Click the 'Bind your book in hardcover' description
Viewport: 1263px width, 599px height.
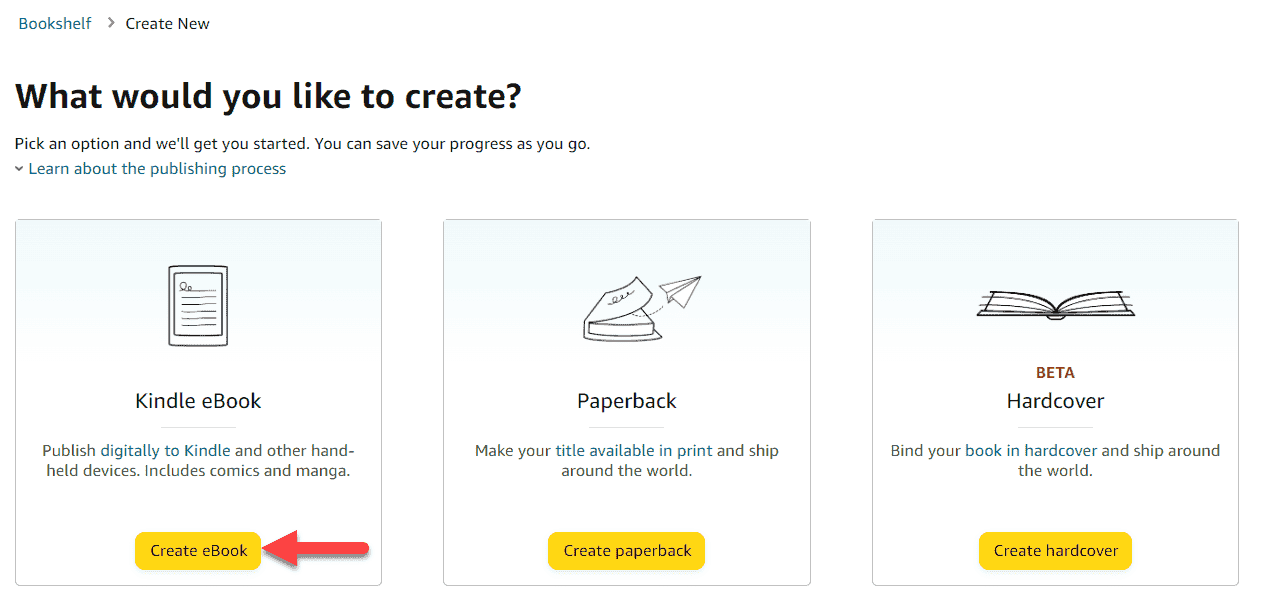pos(1055,460)
